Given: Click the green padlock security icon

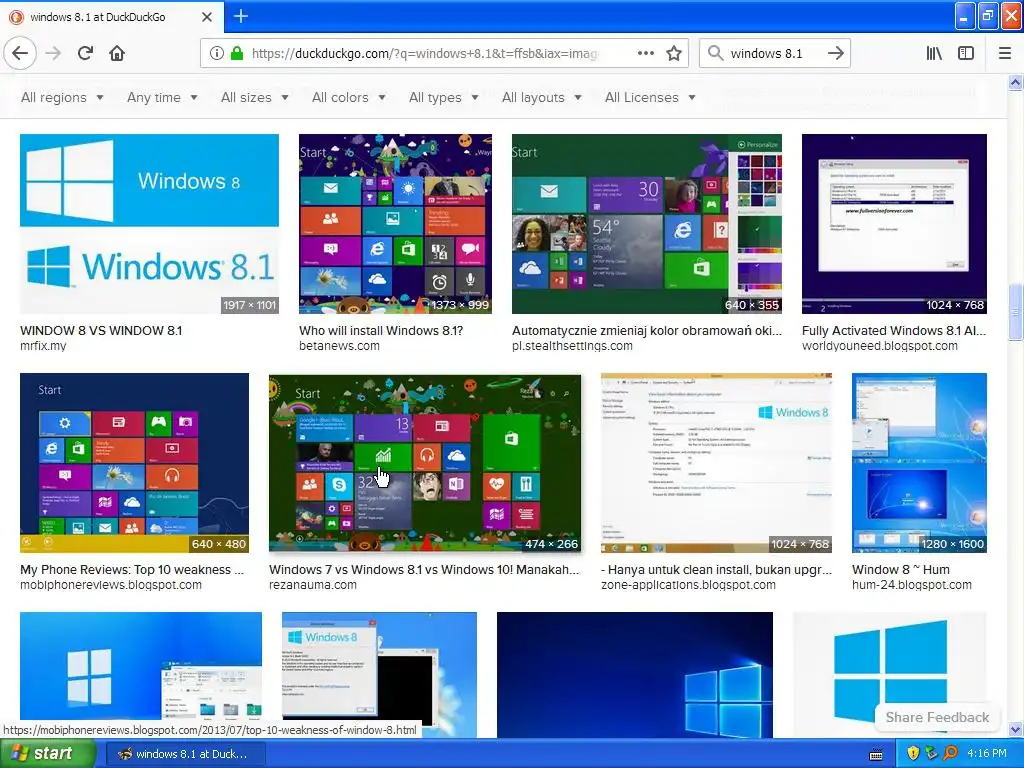Looking at the screenshot, I should point(237,54).
